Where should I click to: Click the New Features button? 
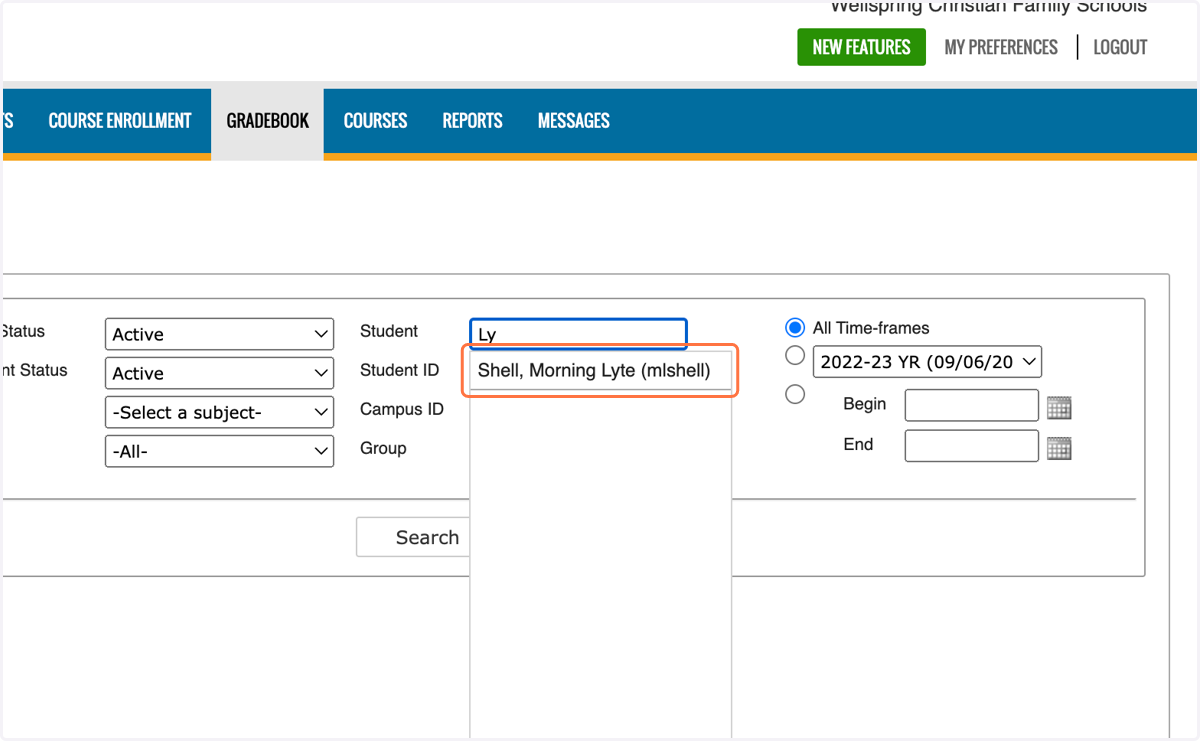(861, 47)
